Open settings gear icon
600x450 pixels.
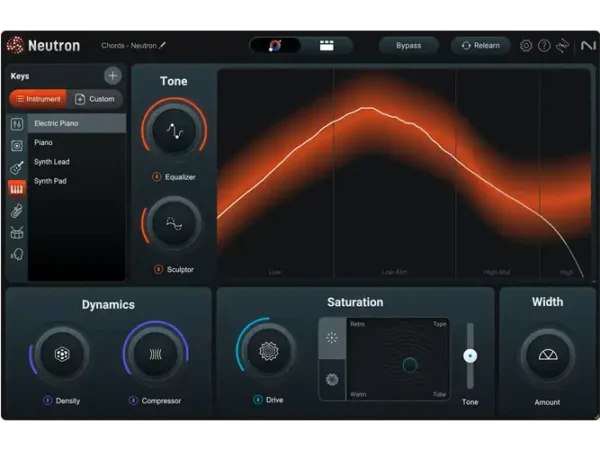(526, 46)
